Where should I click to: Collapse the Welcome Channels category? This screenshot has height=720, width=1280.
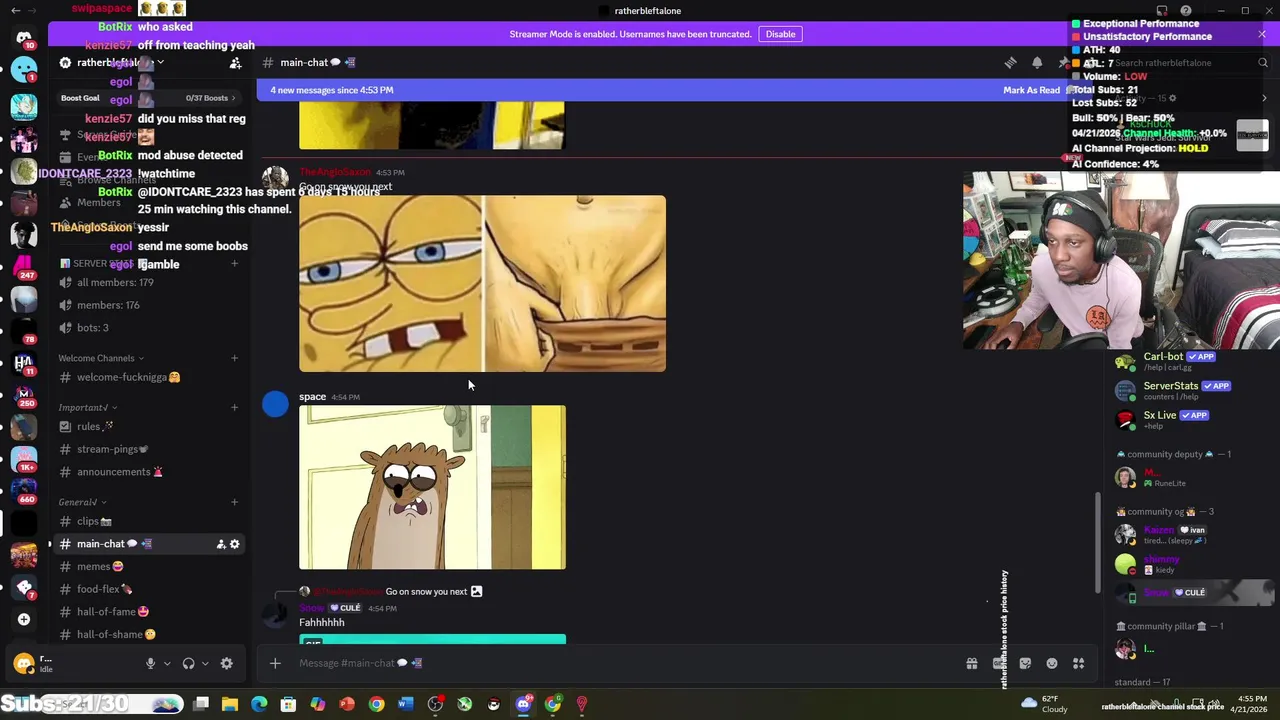101,358
